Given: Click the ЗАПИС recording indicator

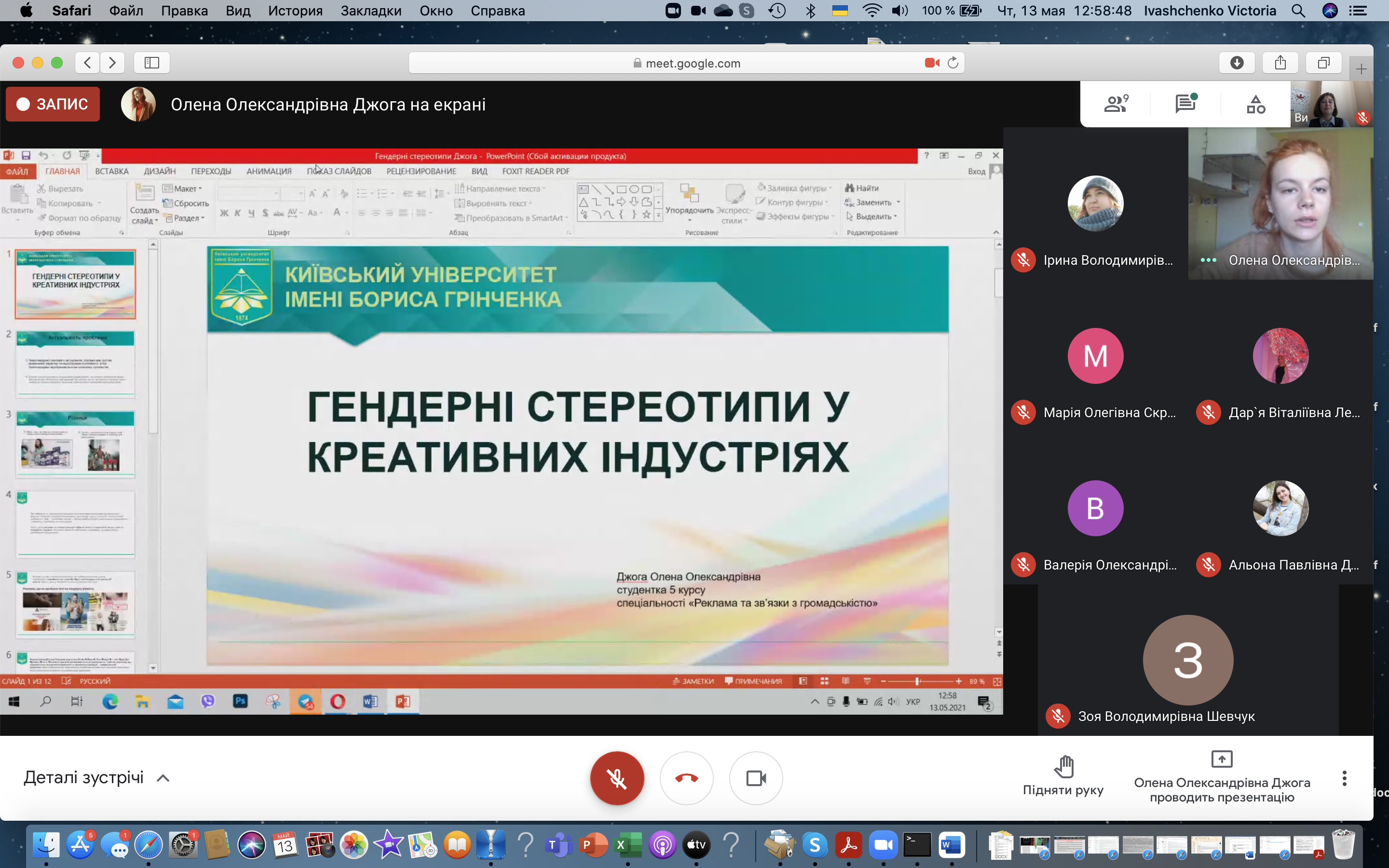Looking at the screenshot, I should coord(53,104).
